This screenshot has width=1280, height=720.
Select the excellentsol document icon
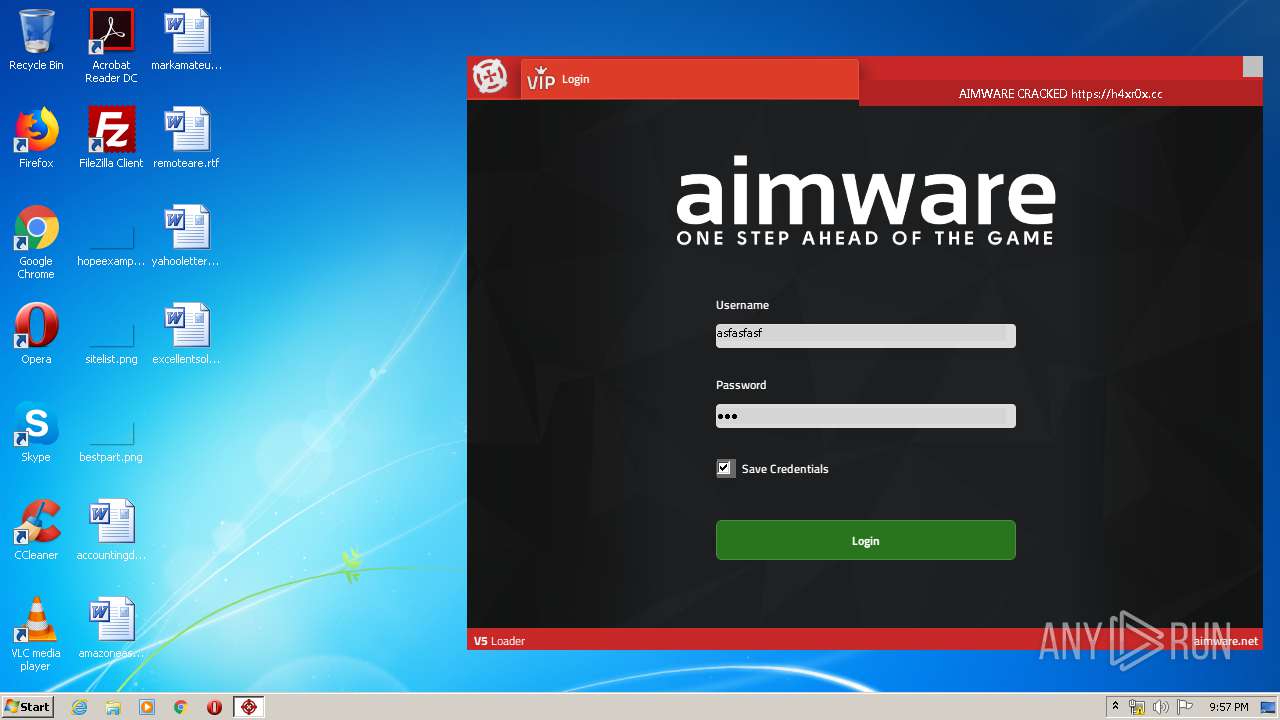pyautogui.click(x=186, y=334)
